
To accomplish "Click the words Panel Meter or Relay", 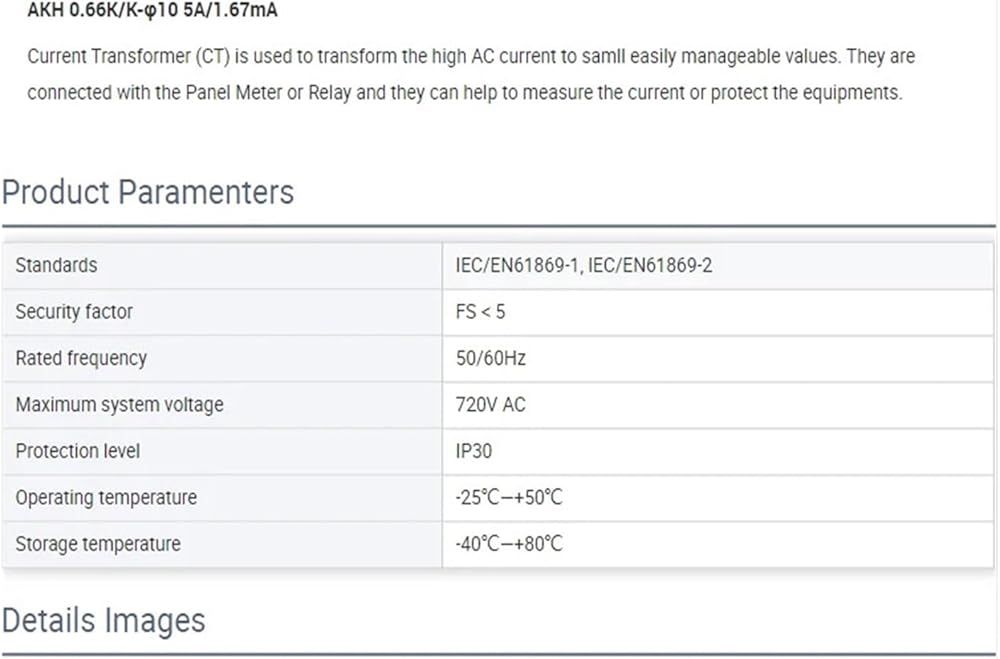I will [x=269, y=93].
